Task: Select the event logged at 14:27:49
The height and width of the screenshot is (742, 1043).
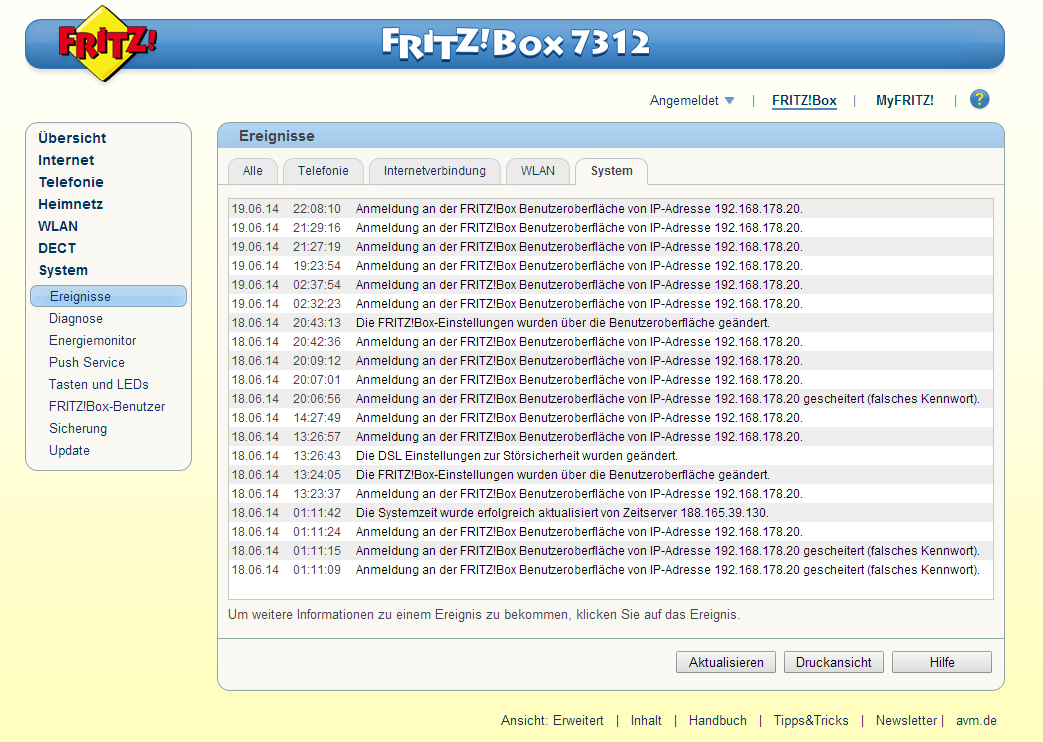Action: point(611,418)
